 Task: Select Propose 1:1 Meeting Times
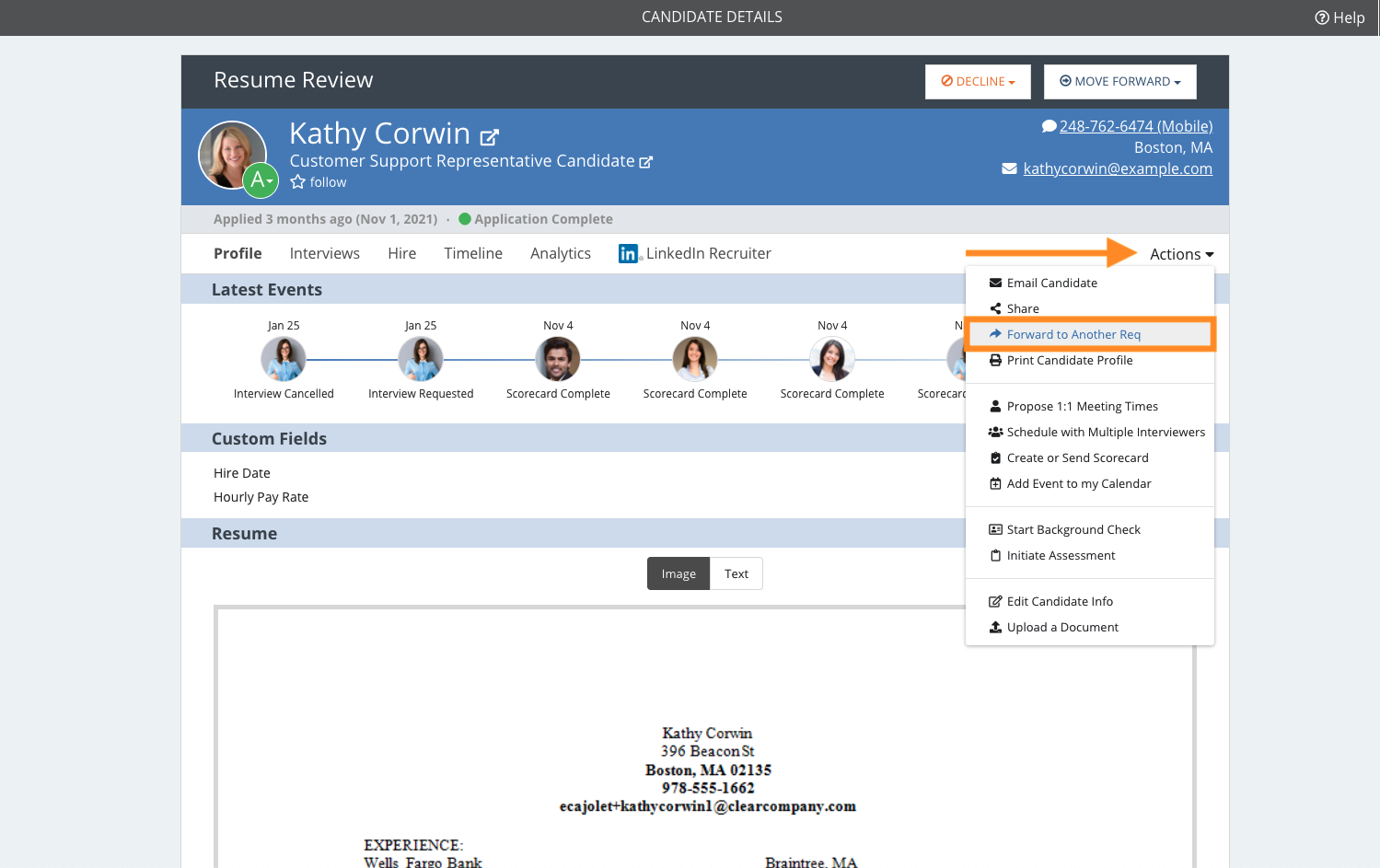click(x=1090, y=406)
